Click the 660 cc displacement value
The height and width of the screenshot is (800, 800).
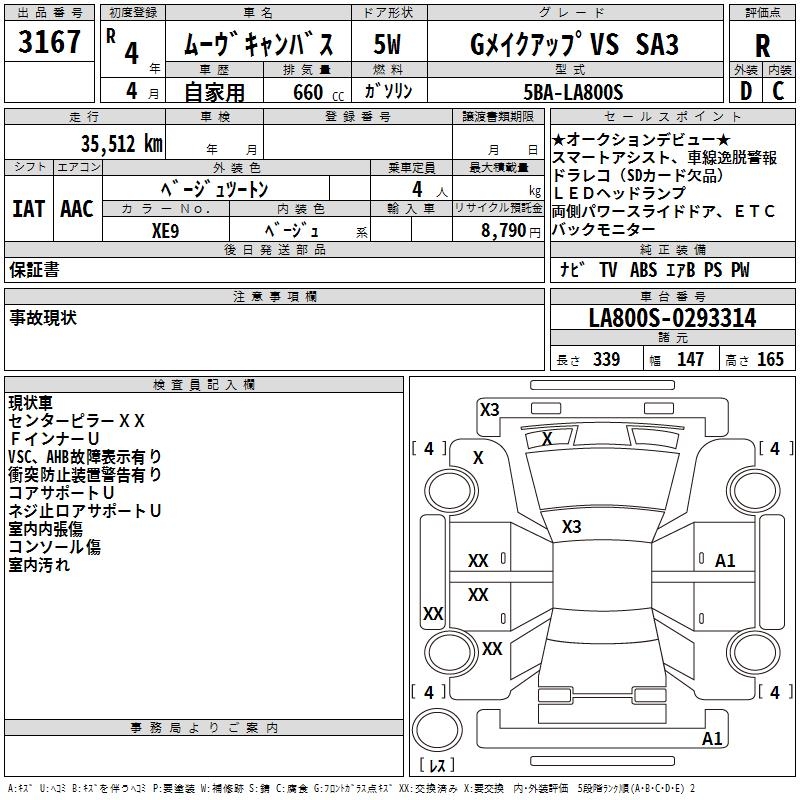tap(318, 92)
